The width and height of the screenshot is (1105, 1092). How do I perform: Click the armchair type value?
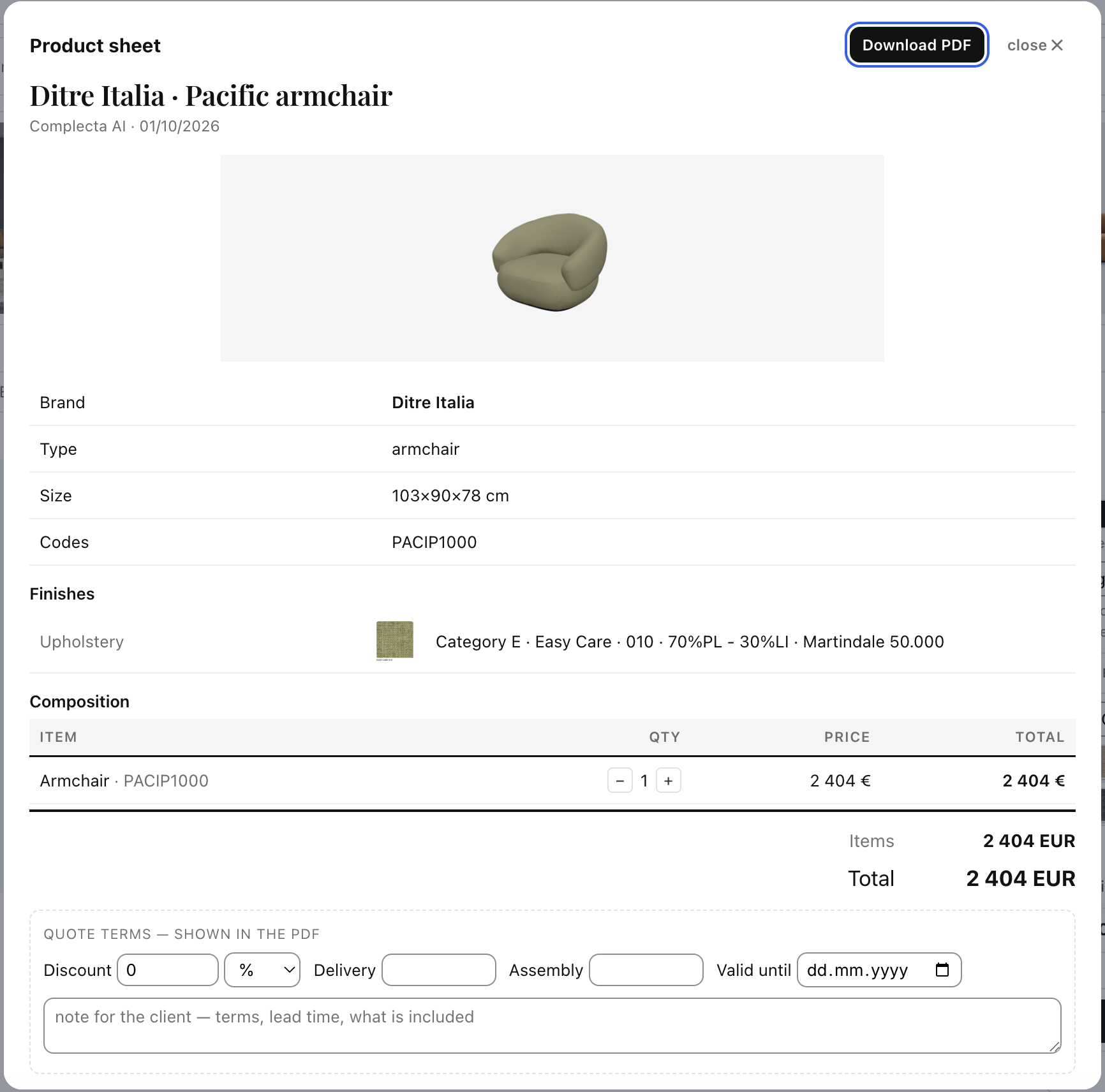(x=426, y=449)
